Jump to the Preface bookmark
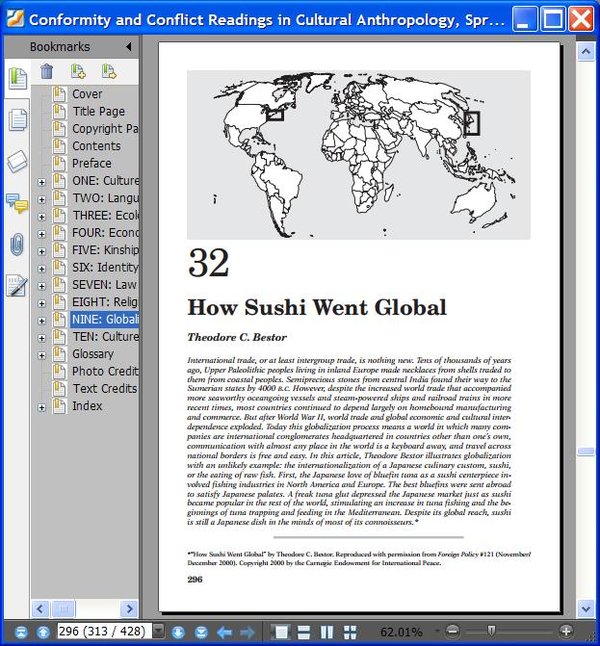Image resolution: width=600 pixels, height=646 pixels. [x=91, y=163]
